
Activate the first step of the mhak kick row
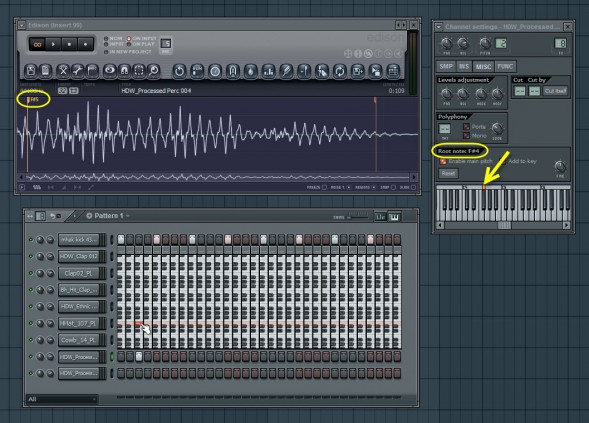pos(121,239)
